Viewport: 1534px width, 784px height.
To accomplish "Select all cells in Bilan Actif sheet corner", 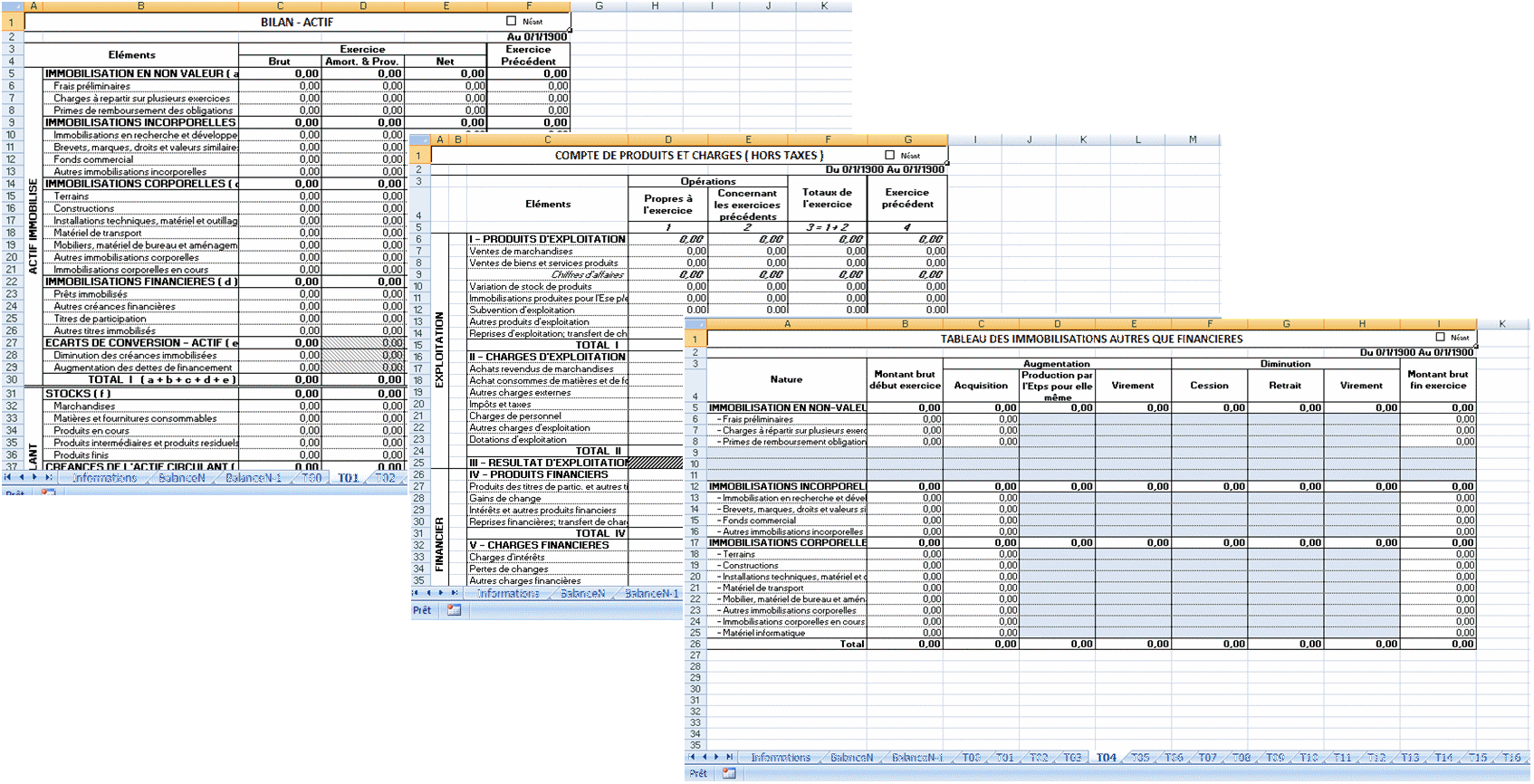I will [x=12, y=5].
